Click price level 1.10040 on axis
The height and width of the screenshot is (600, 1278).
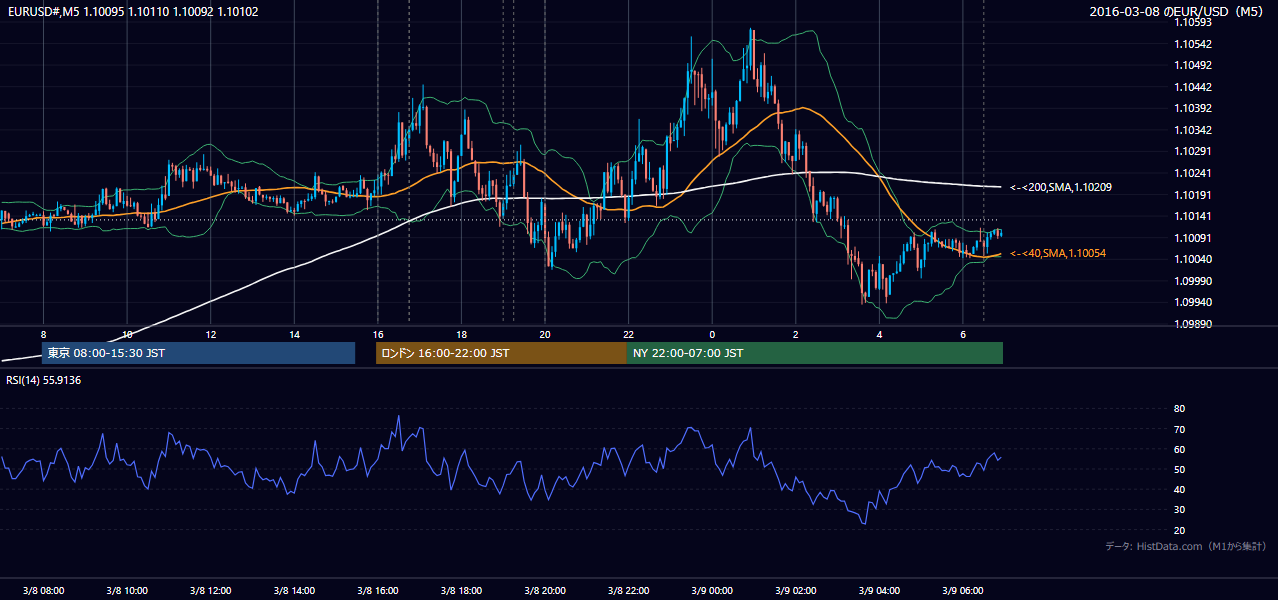coord(1193,259)
